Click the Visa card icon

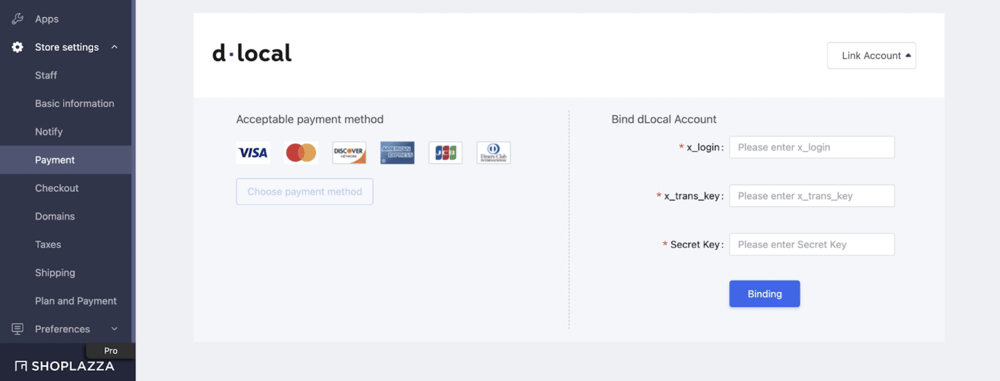click(253, 153)
